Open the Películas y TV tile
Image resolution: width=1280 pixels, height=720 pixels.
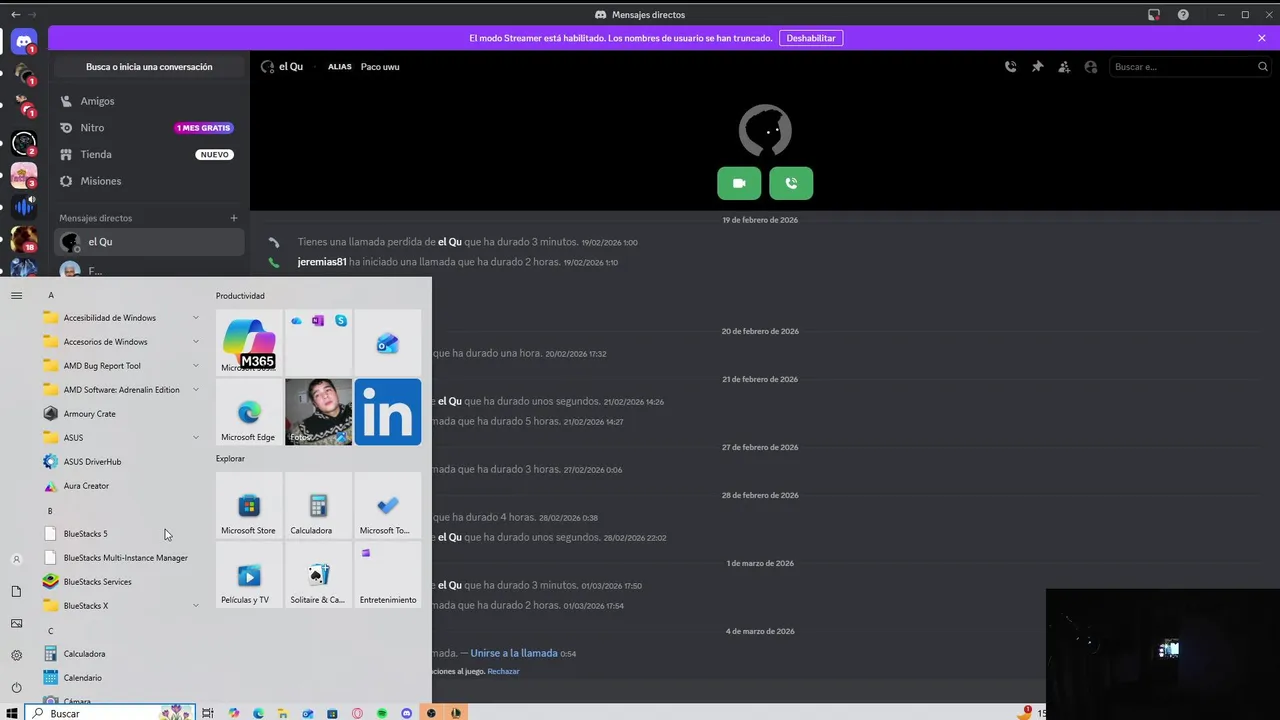coord(249,575)
